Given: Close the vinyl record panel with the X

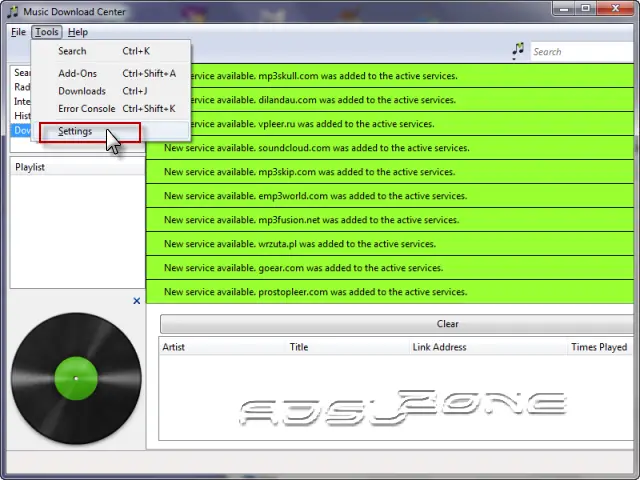Looking at the screenshot, I should coord(137,301).
